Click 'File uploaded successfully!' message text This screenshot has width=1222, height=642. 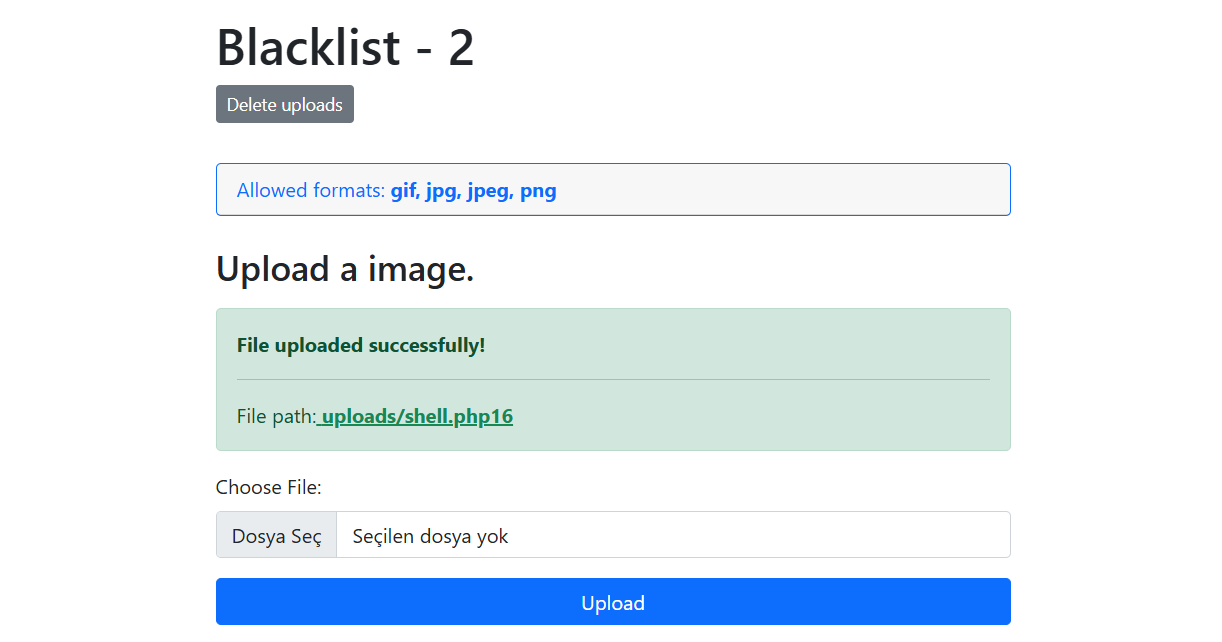tap(361, 345)
